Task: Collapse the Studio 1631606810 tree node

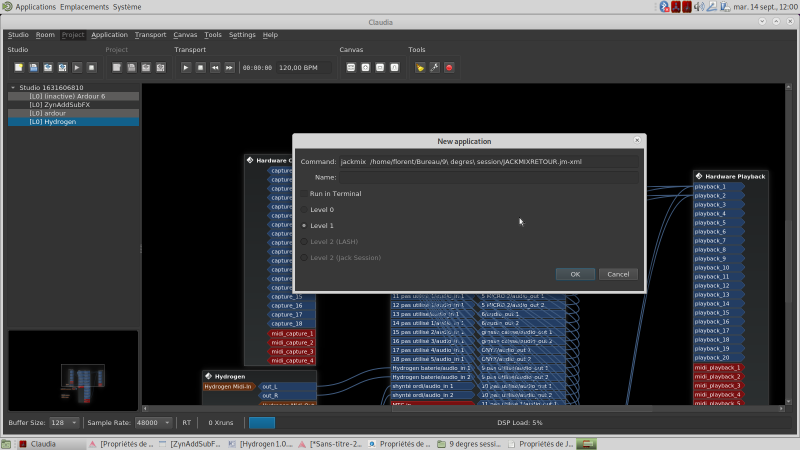Action: [x=13, y=88]
